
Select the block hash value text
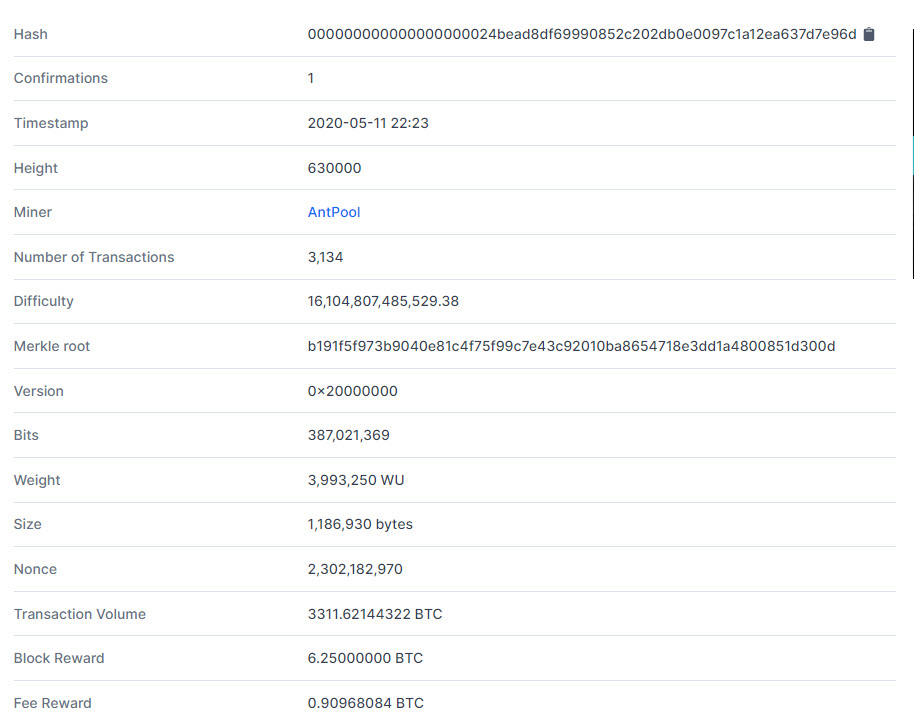tap(582, 34)
